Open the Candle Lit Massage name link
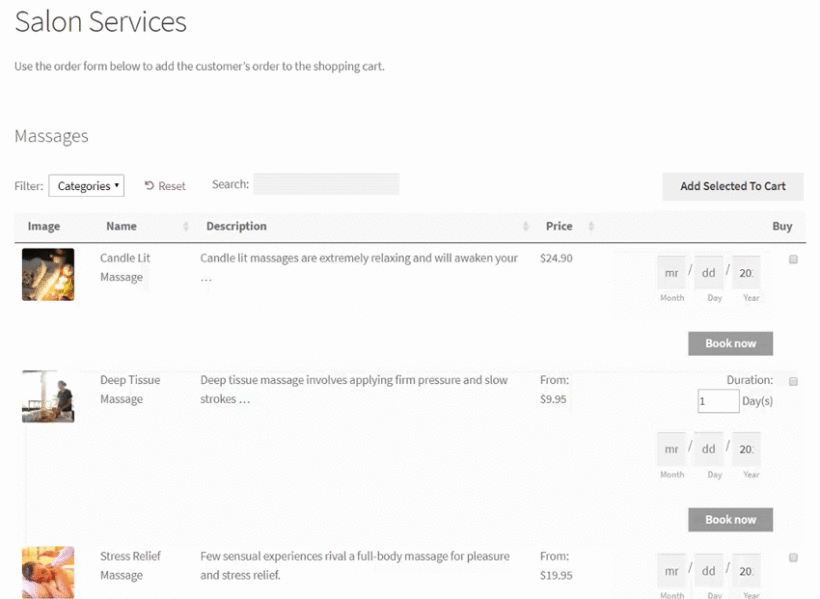The image size is (820, 599). tap(124, 267)
